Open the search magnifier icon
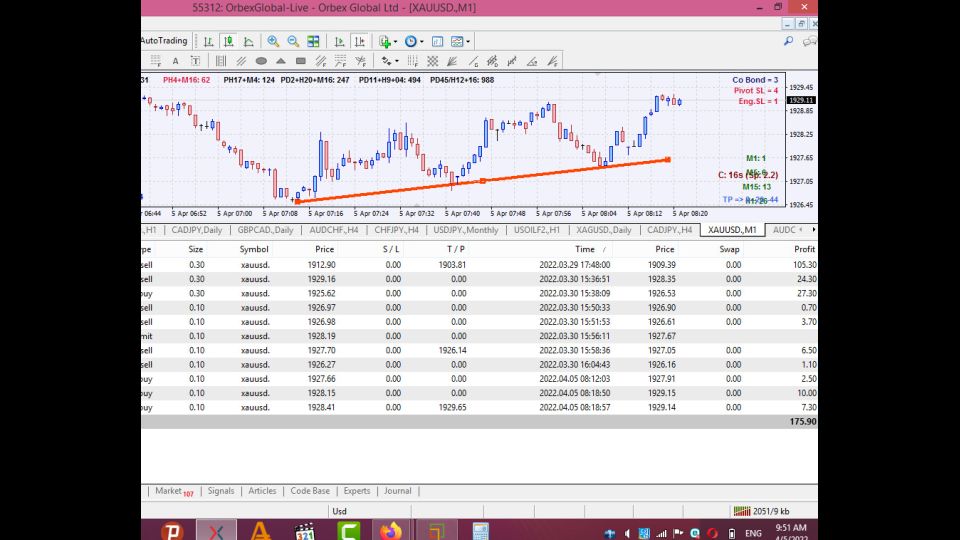The image size is (960, 540). (788, 41)
